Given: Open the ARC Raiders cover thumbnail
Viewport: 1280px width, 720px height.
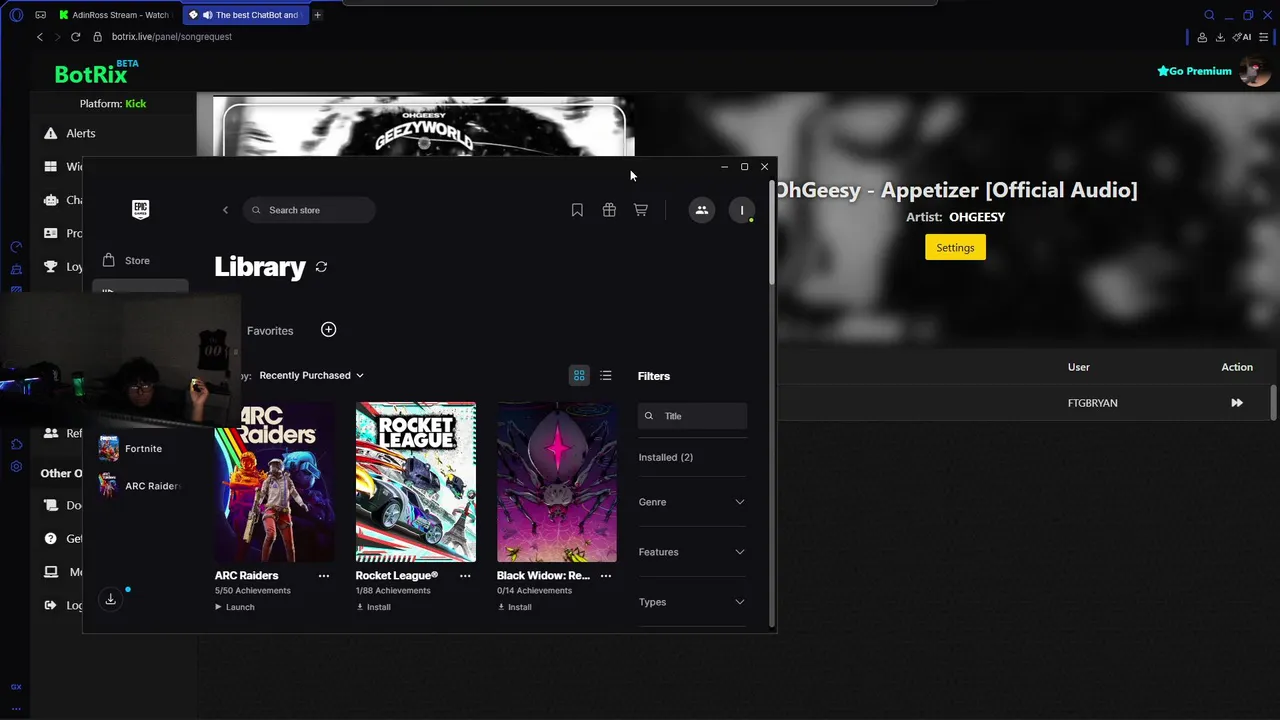Looking at the screenshot, I should pyautogui.click(x=275, y=482).
